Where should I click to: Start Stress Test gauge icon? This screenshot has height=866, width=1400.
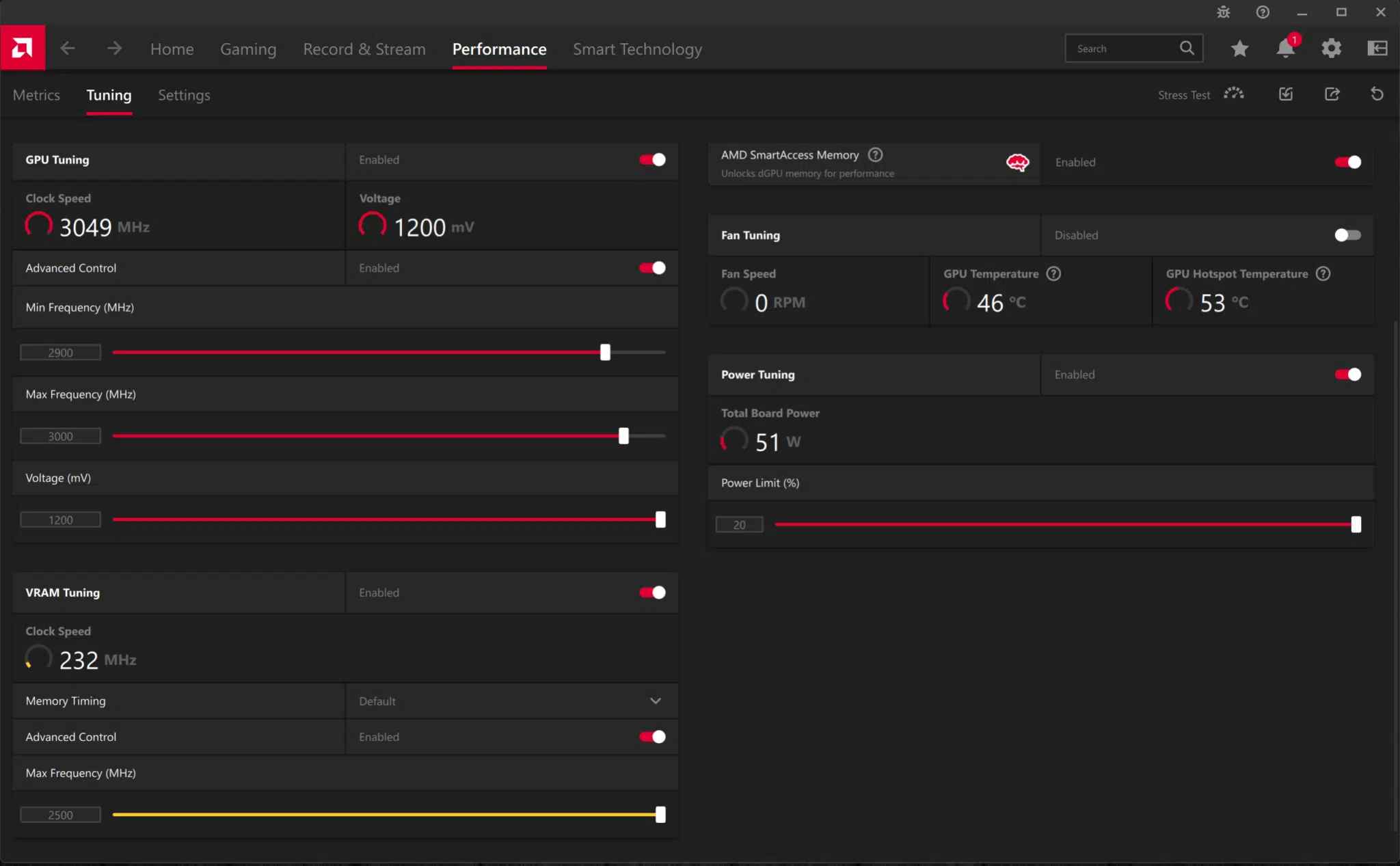(x=1234, y=94)
